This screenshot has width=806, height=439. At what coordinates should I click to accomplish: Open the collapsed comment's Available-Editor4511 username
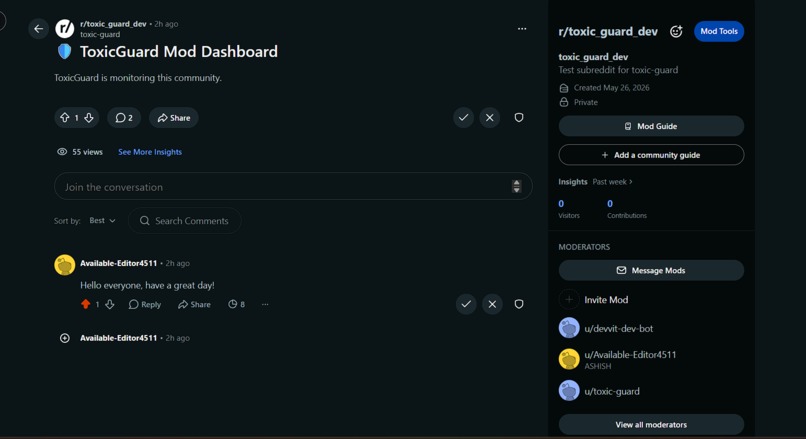118,338
